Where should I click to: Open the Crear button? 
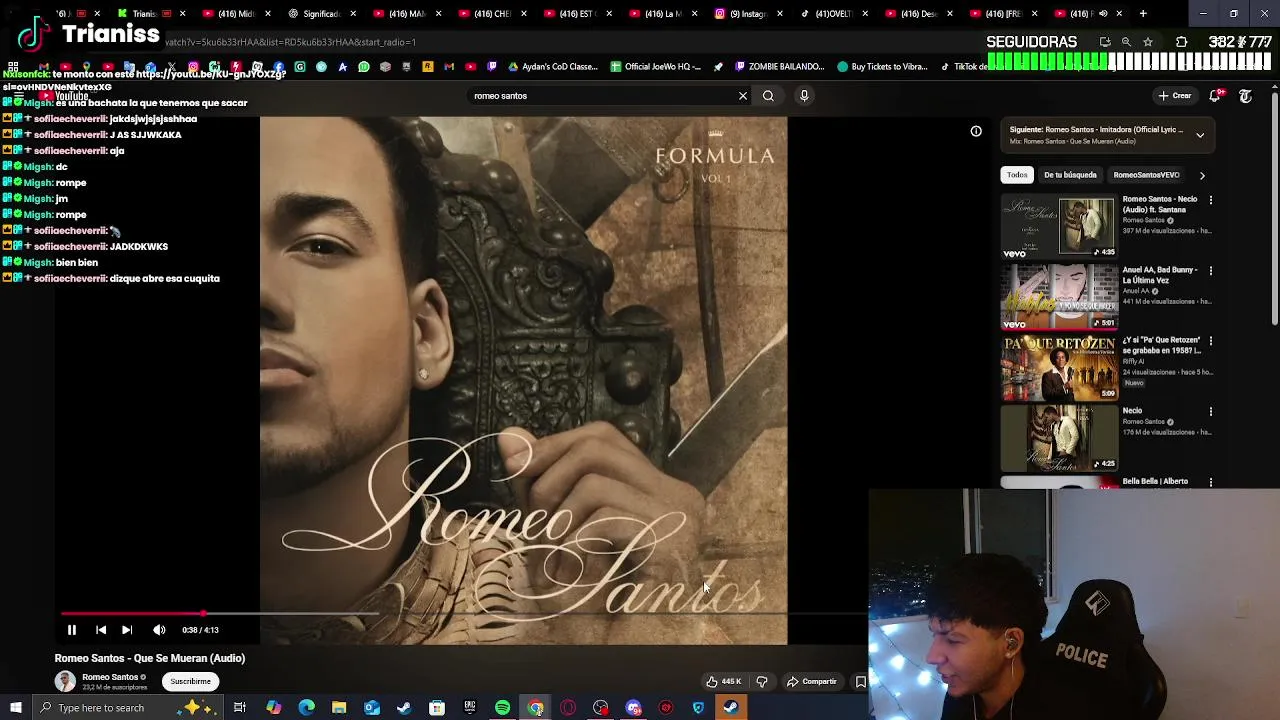coord(1175,96)
